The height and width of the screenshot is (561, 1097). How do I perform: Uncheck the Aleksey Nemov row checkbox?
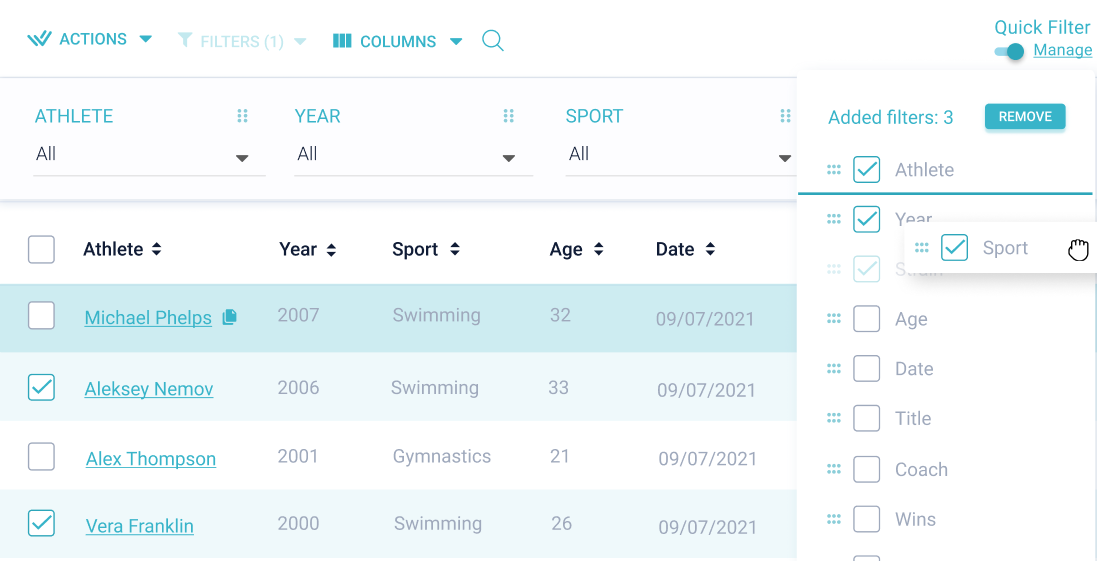point(41,388)
